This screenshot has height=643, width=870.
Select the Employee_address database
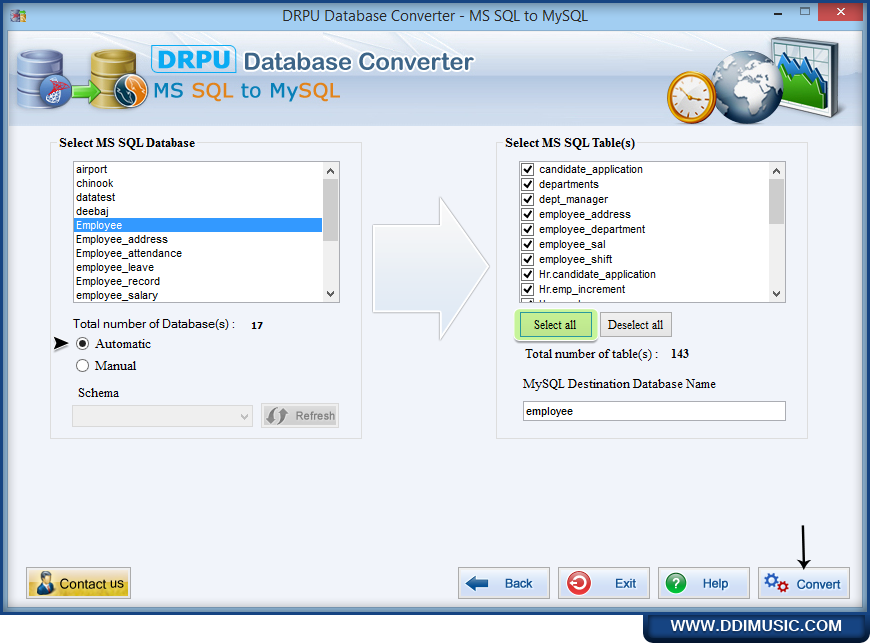pos(198,239)
